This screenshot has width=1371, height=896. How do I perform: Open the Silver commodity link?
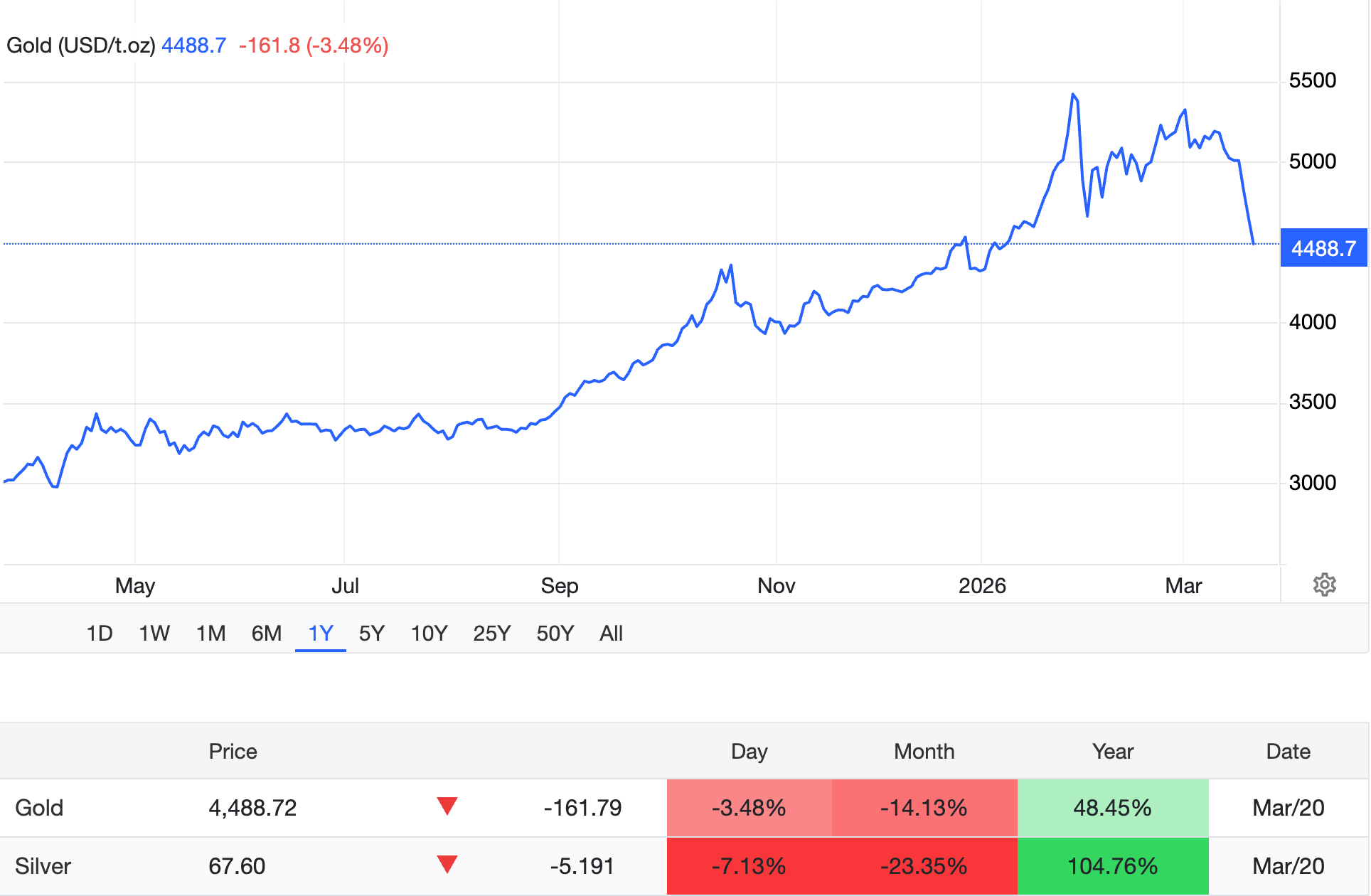click(43, 866)
